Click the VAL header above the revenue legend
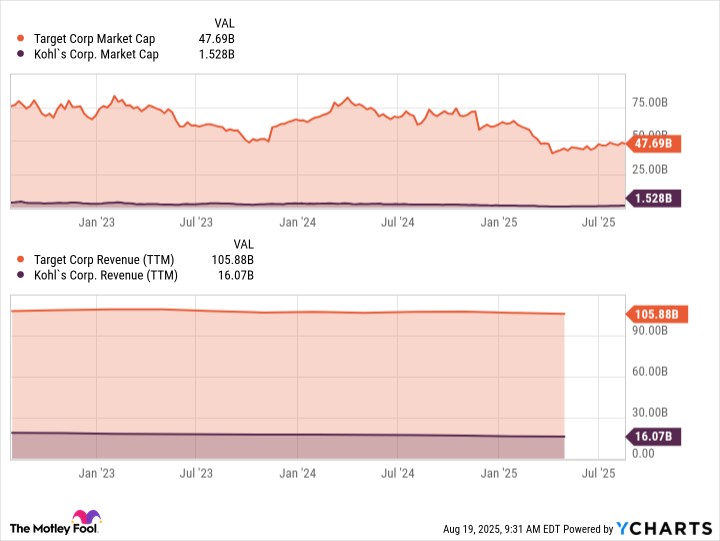The image size is (720, 541). (243, 244)
